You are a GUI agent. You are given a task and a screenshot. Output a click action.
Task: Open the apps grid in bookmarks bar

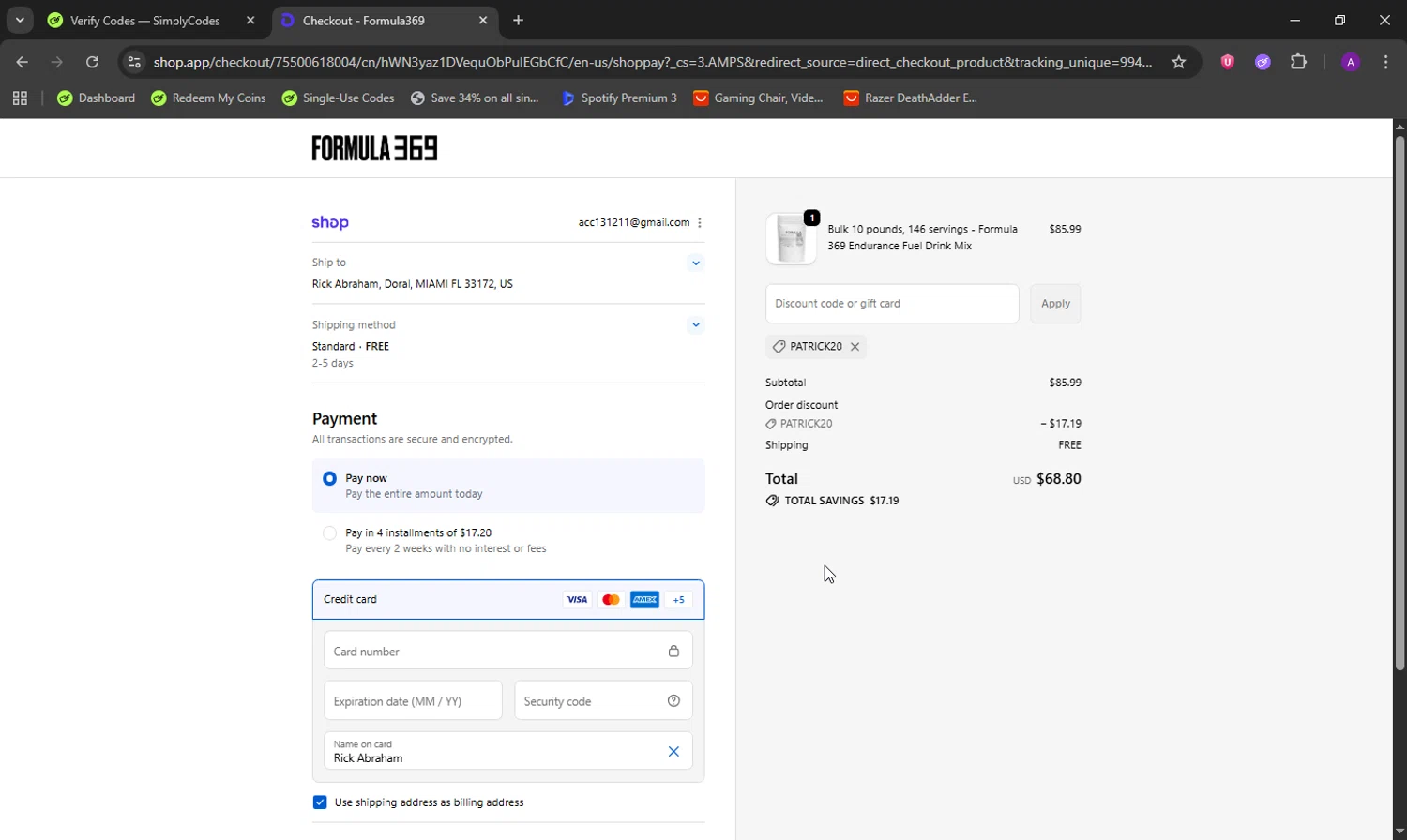click(x=20, y=97)
